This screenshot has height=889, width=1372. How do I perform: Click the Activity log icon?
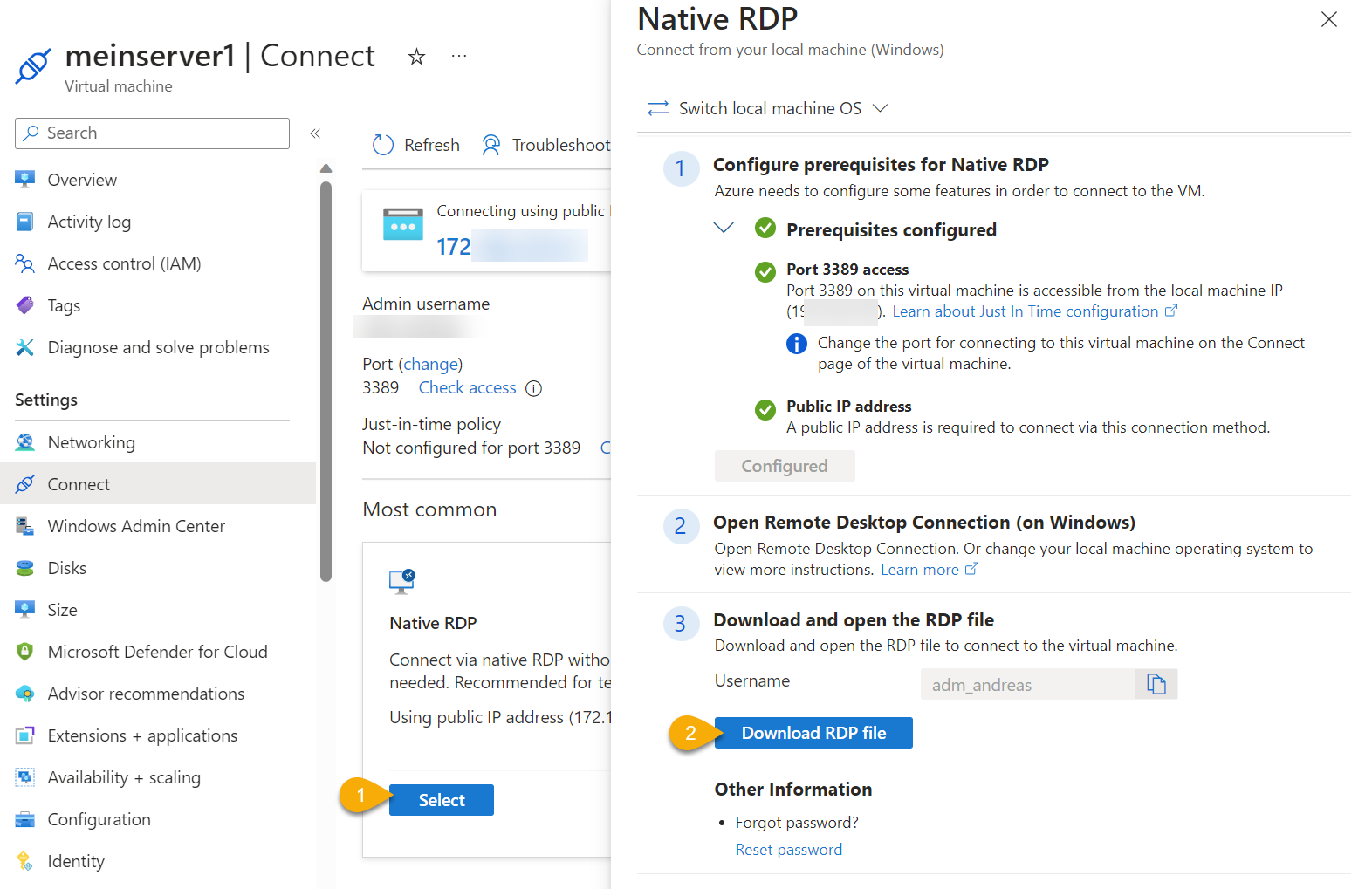[x=25, y=222]
